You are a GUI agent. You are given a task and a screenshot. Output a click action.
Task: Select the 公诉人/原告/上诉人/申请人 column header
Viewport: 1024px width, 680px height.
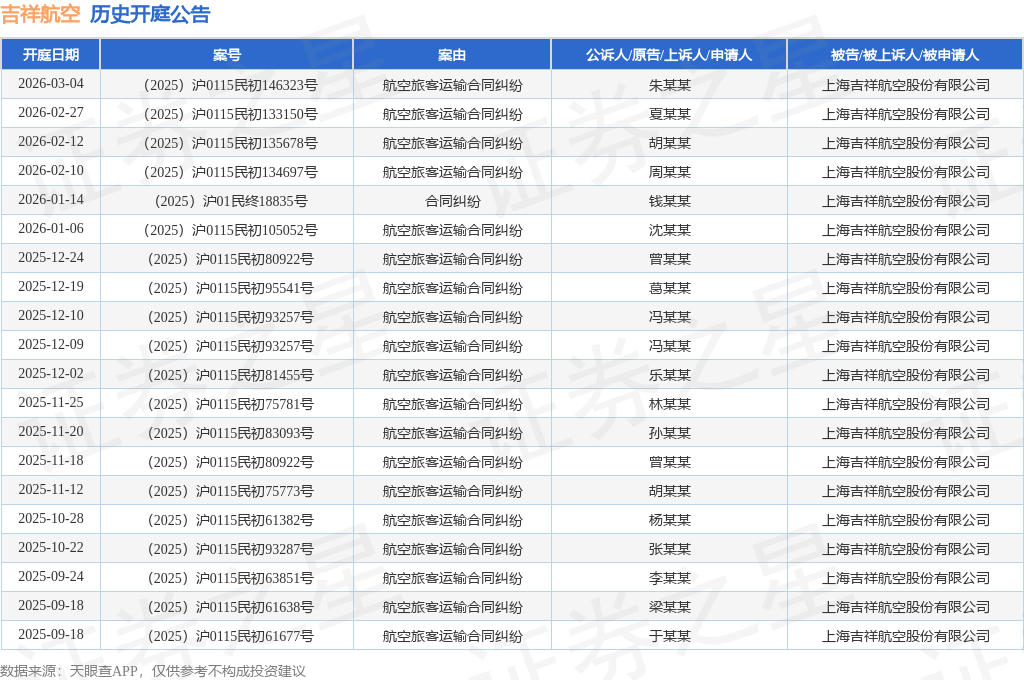669,55
